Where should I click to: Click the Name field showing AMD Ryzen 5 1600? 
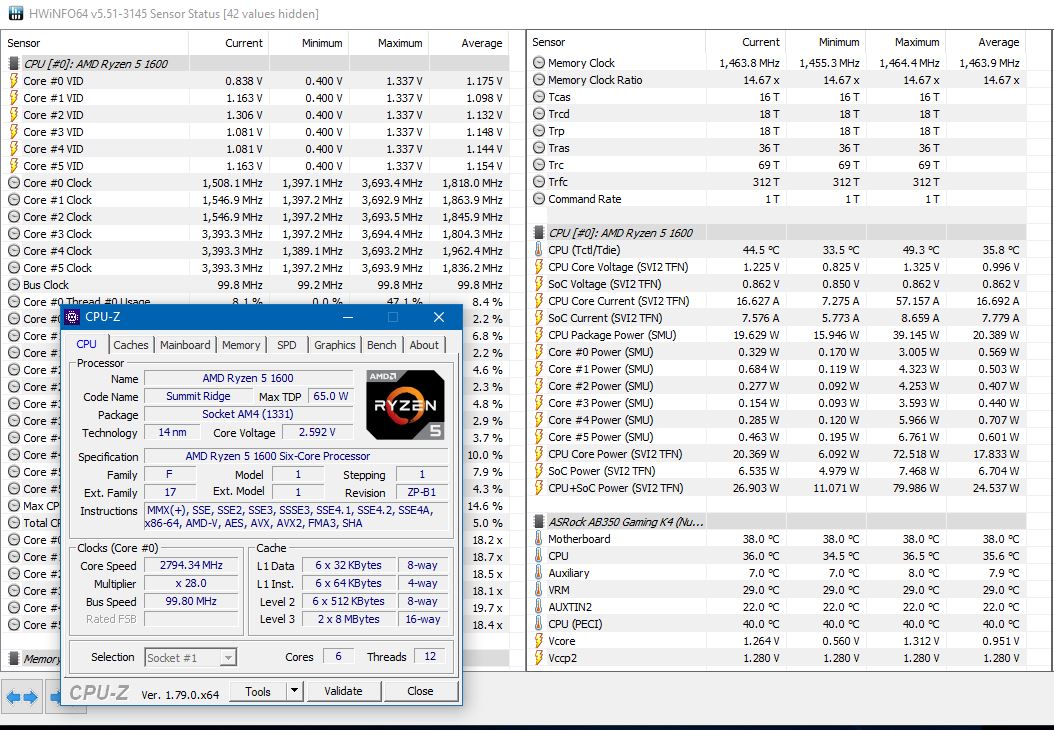click(248, 378)
